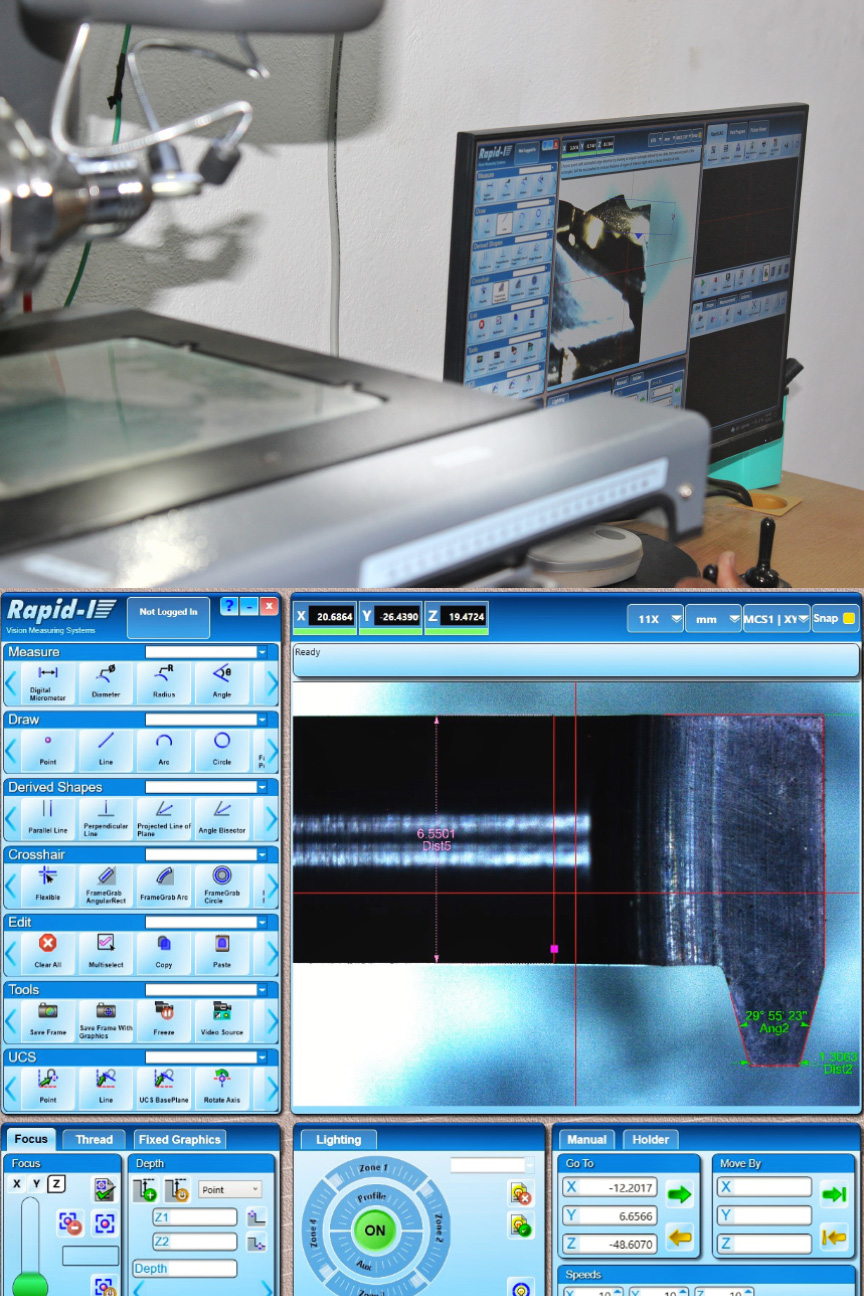Screen dimensions: 864x1296
Task: Choose the Circle draw tool
Action: [222, 747]
